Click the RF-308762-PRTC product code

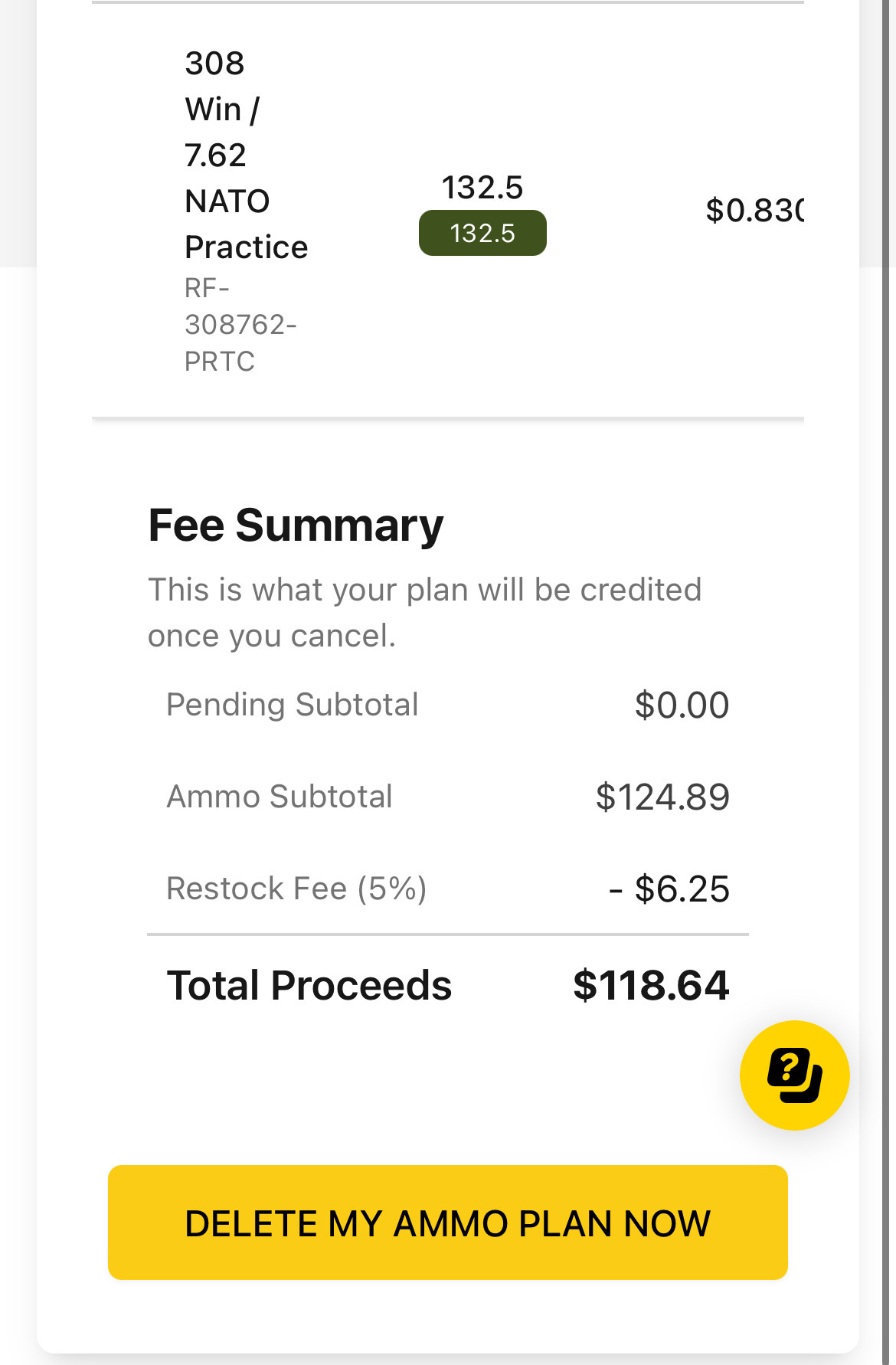point(240,325)
